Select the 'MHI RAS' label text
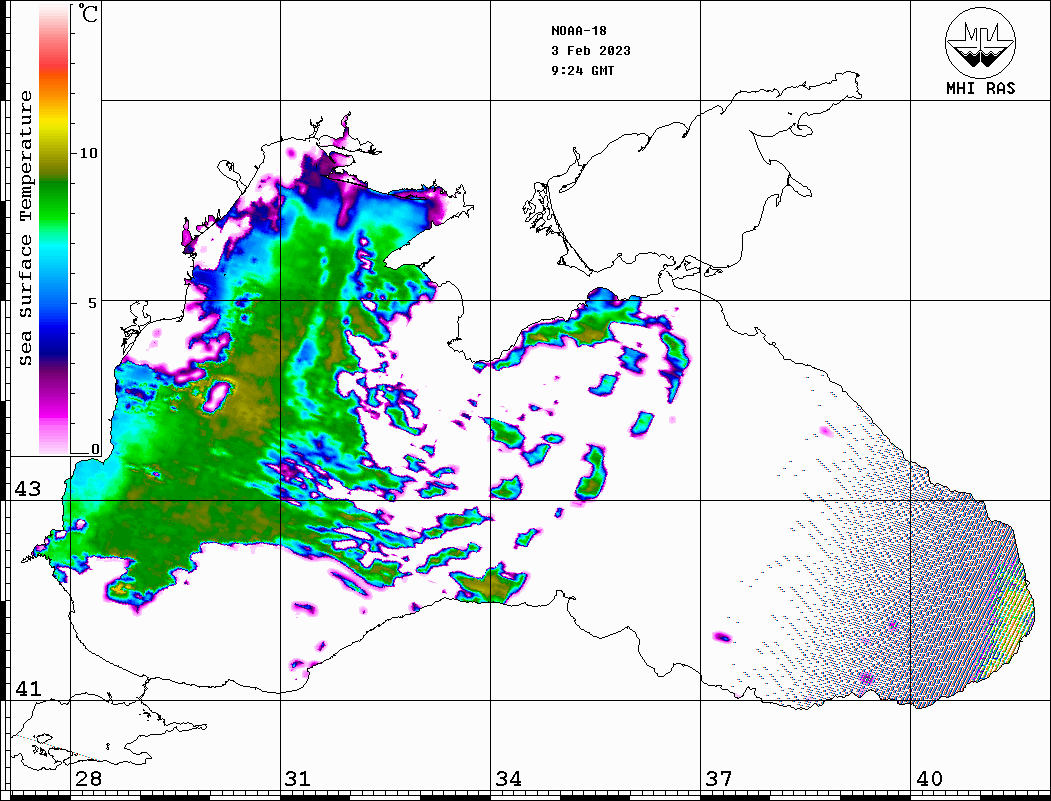1051x801 pixels. pos(981,88)
